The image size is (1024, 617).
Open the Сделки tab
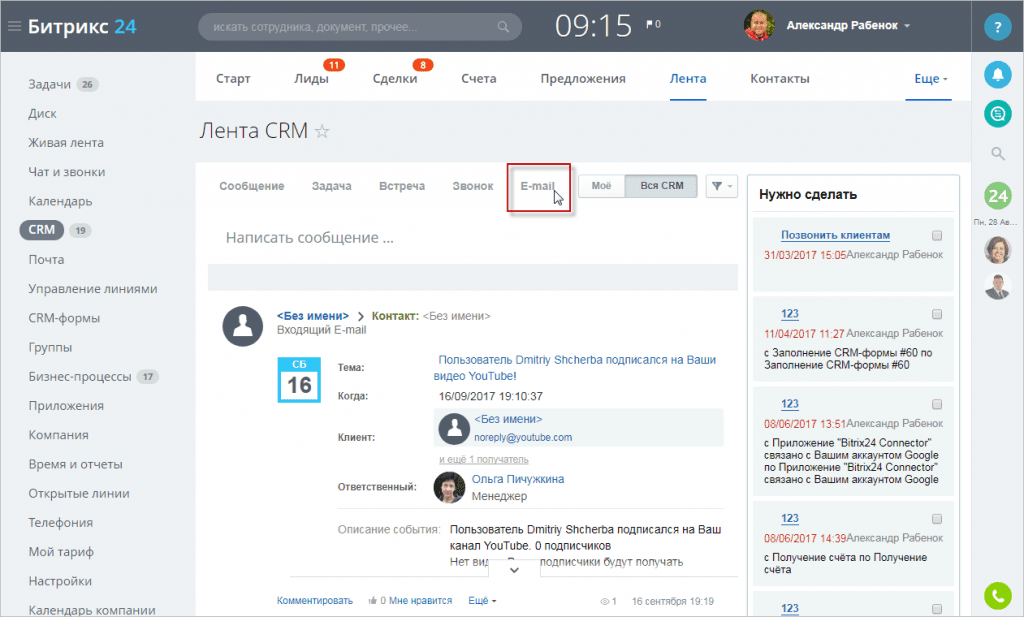coord(395,78)
